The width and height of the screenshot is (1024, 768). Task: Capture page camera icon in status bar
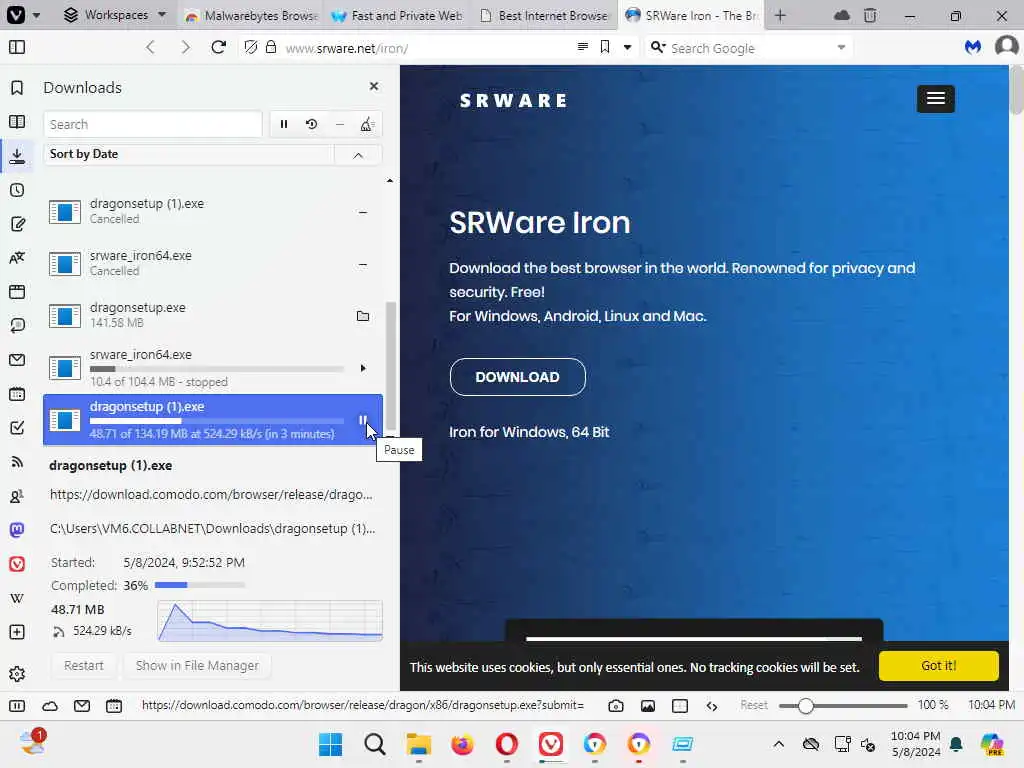(615, 705)
